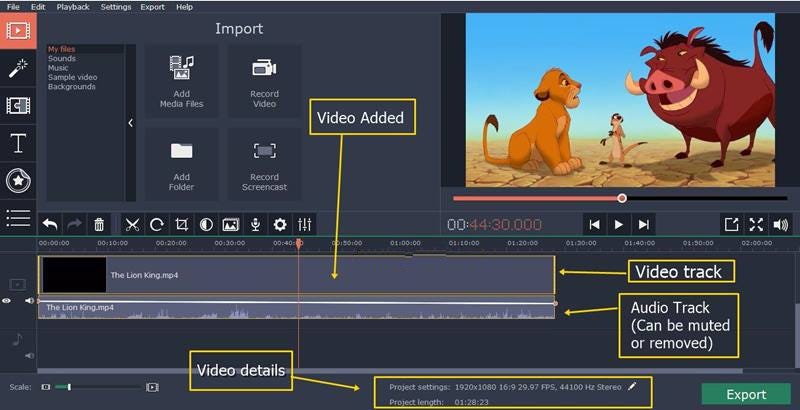Skip to next frame
800x410 pixels.
(644, 224)
